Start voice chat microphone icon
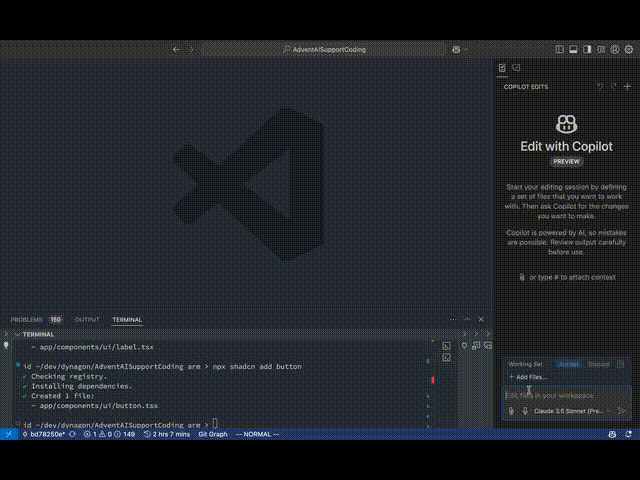 click(525, 411)
